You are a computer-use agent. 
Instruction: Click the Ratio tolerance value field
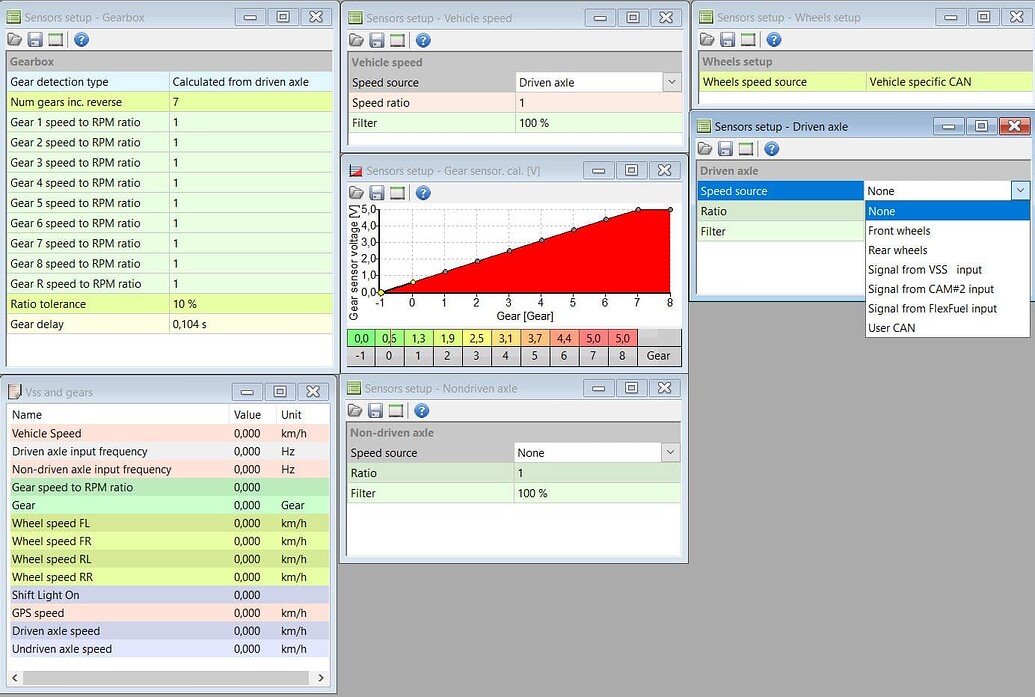click(250, 304)
